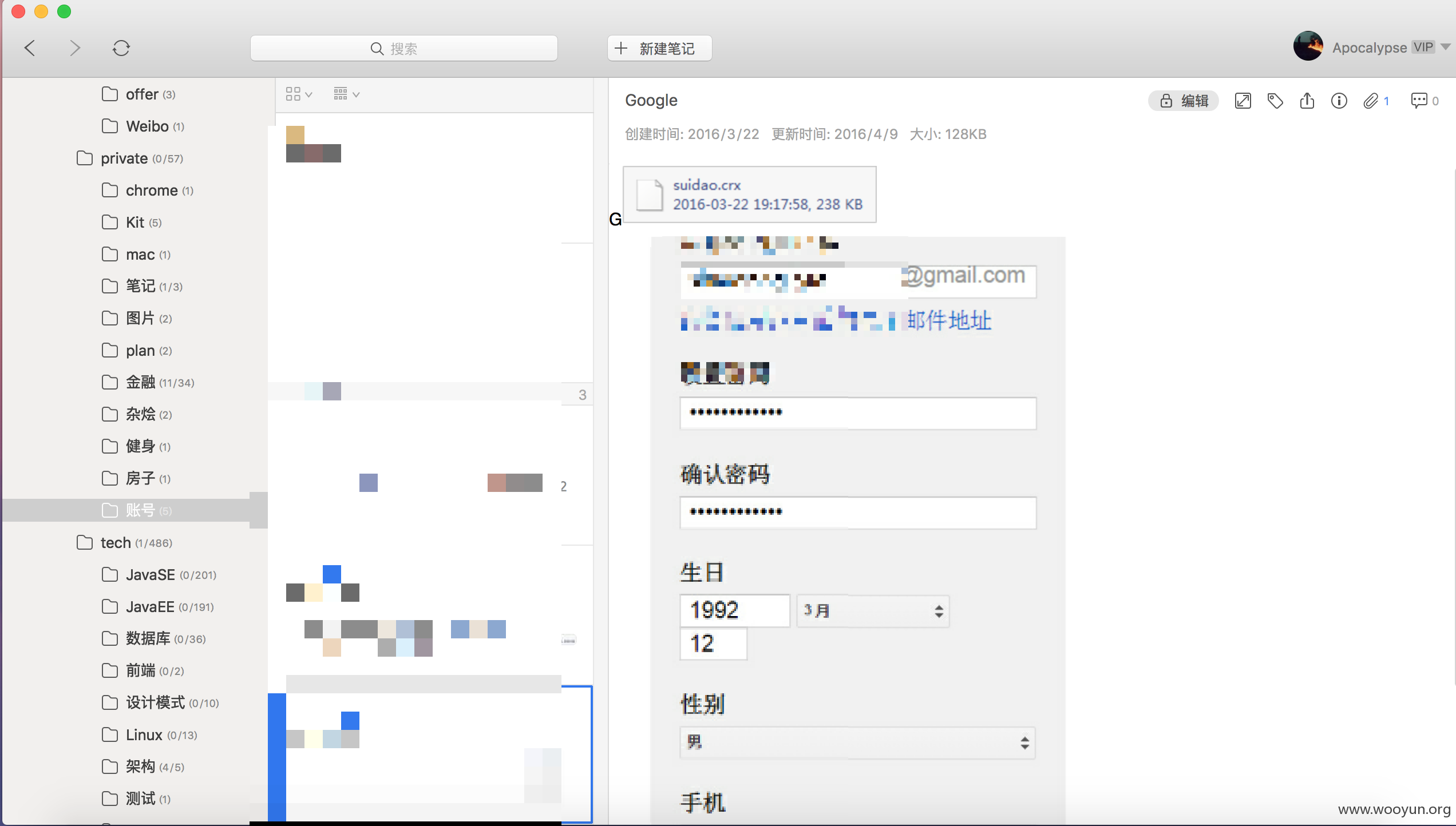Screen dimensions: 1456x826
Task: Select the plan folder
Action: tap(137, 351)
